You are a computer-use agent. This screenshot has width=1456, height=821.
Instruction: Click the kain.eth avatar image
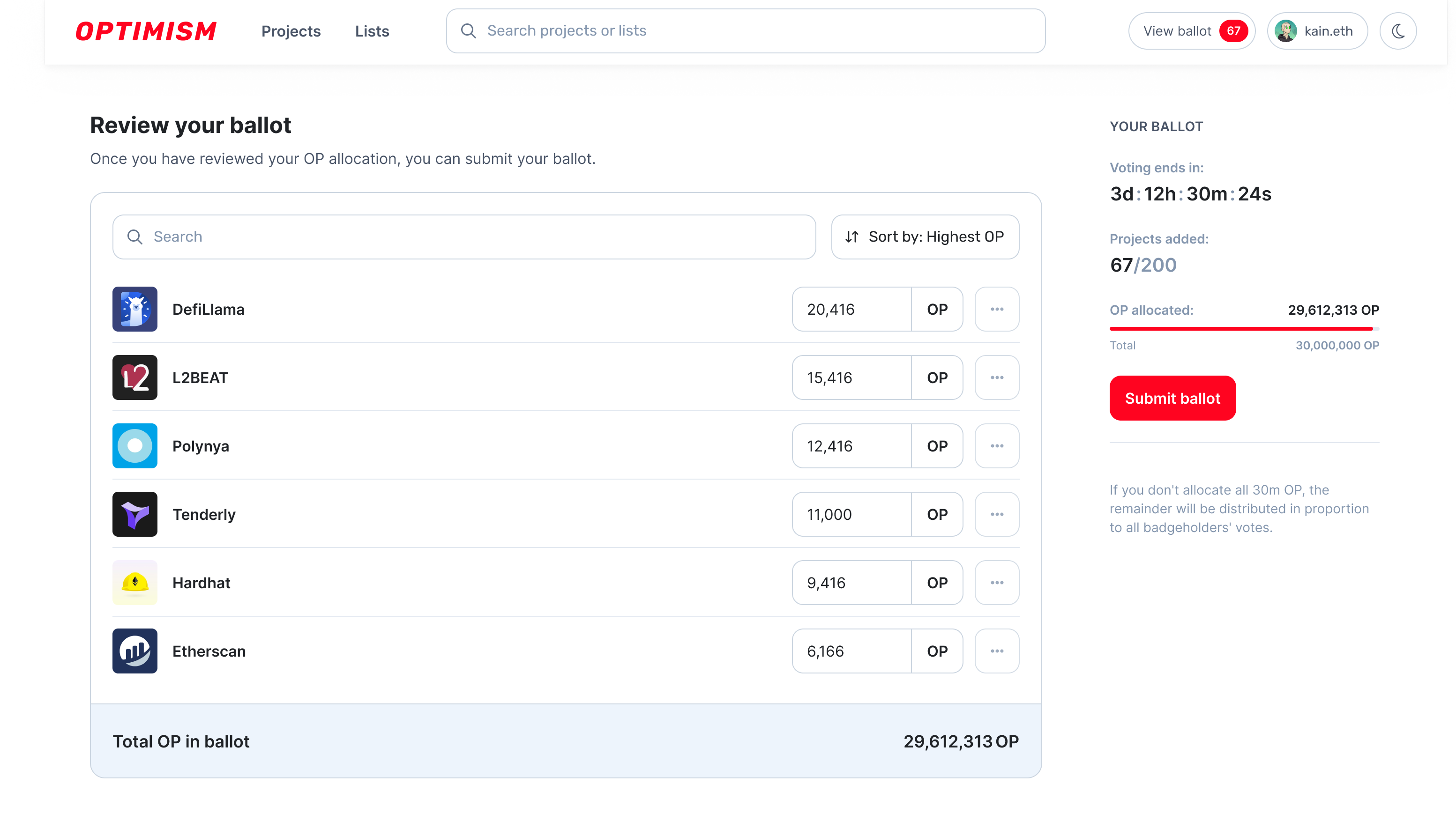pos(1286,31)
